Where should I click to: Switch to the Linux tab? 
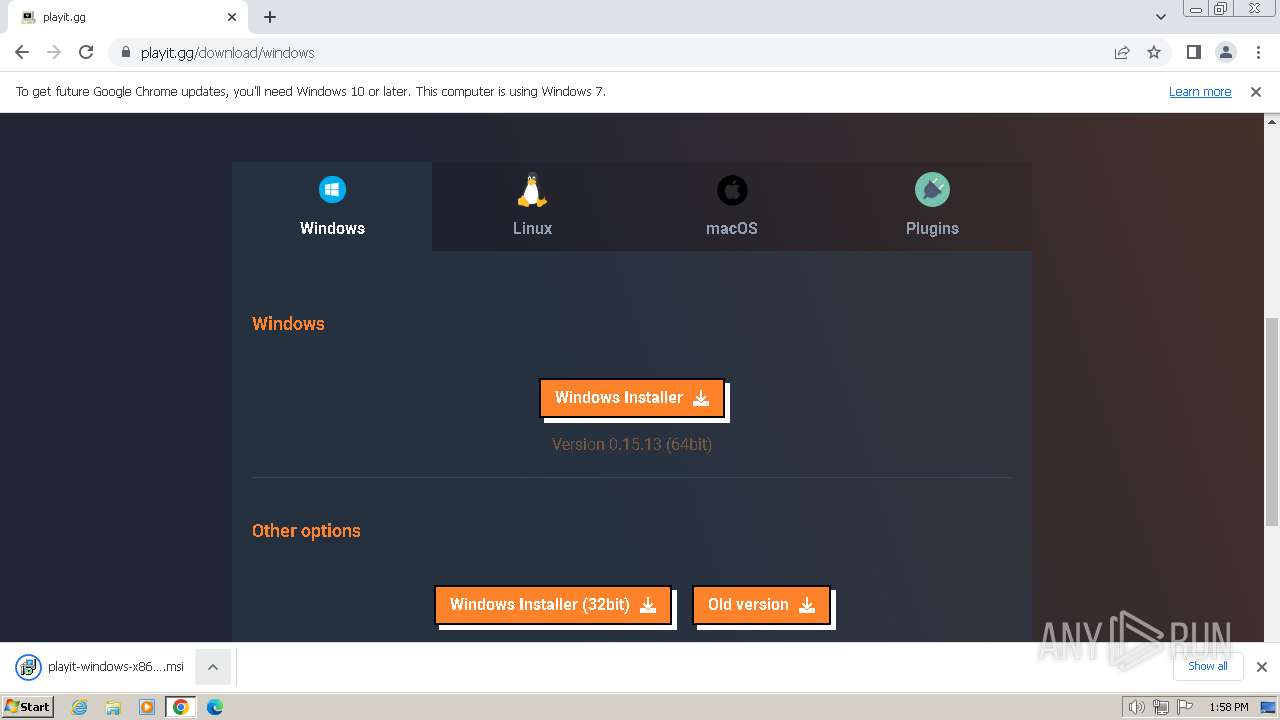(x=532, y=206)
